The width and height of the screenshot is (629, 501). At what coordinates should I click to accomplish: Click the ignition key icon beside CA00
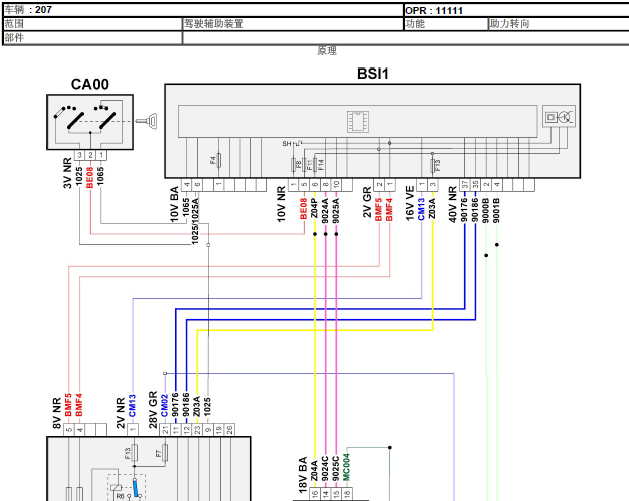coord(146,121)
